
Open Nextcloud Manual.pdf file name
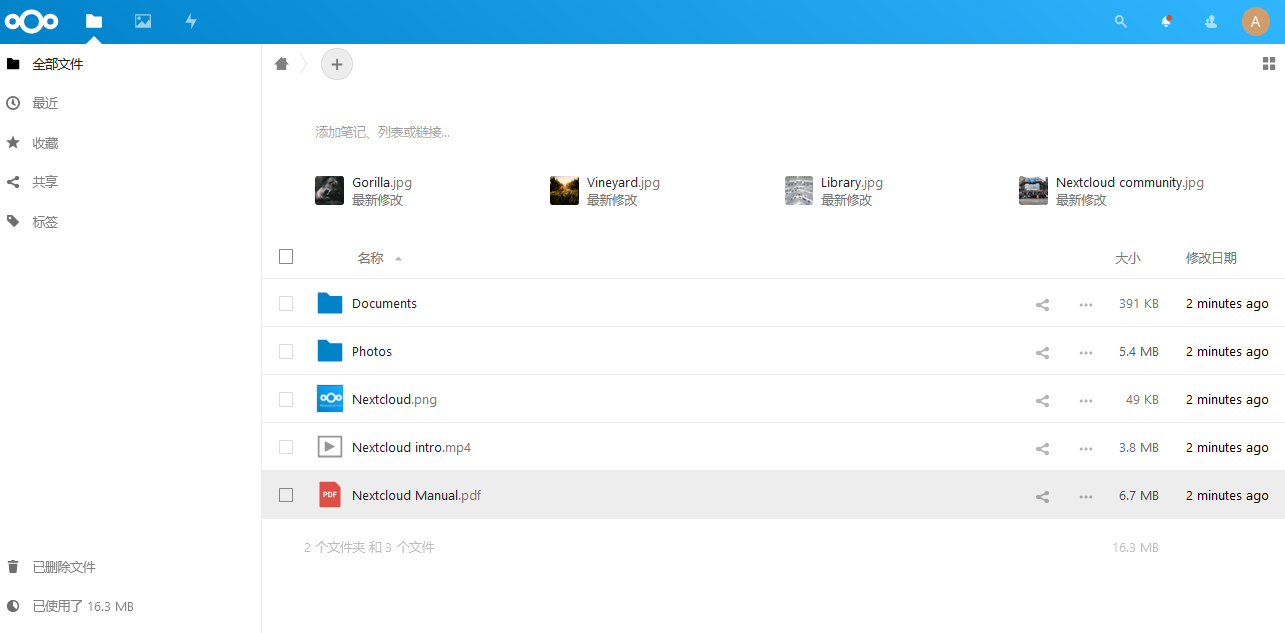pyautogui.click(x=416, y=495)
